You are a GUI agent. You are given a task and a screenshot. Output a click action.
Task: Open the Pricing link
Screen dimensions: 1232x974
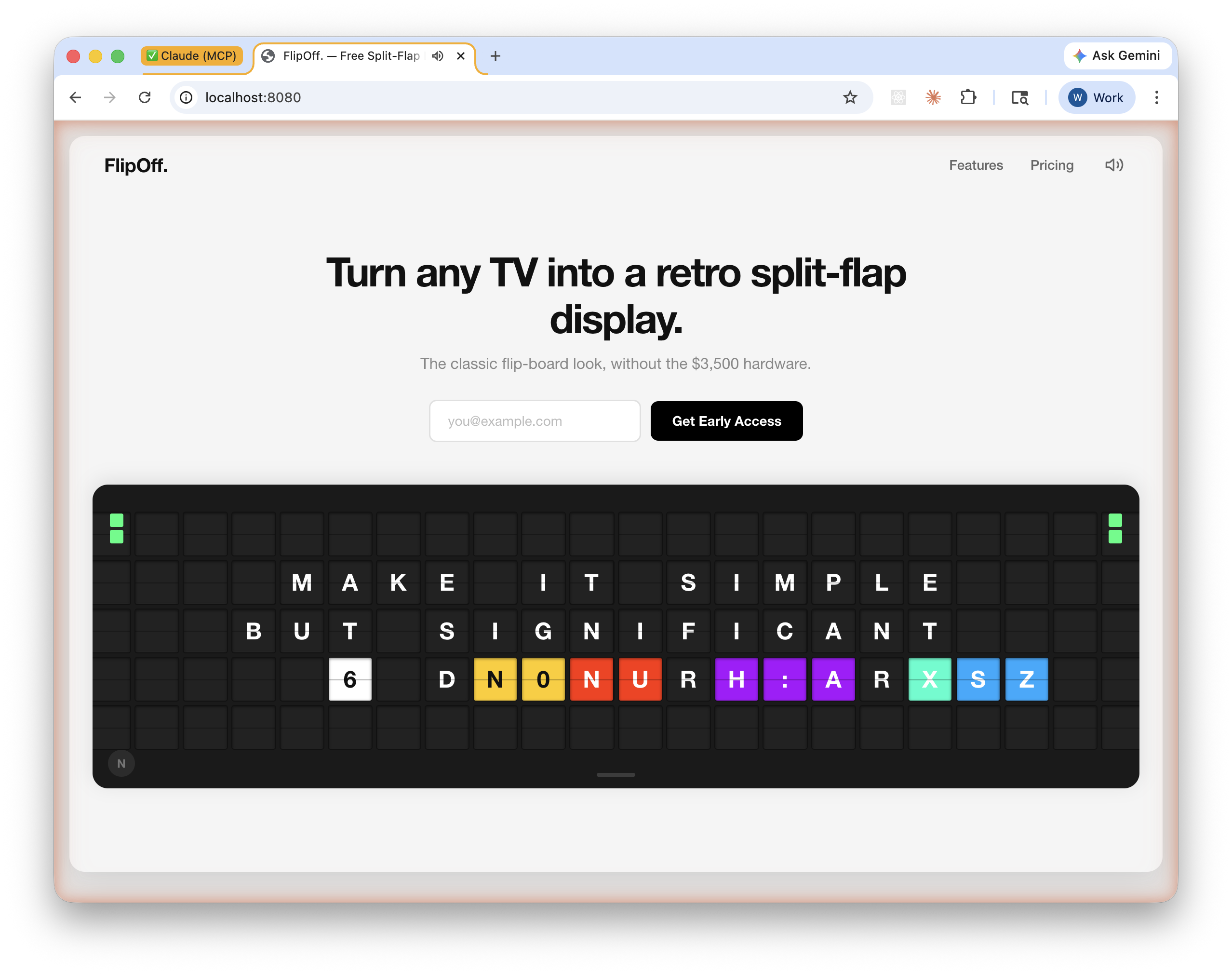(1051, 165)
